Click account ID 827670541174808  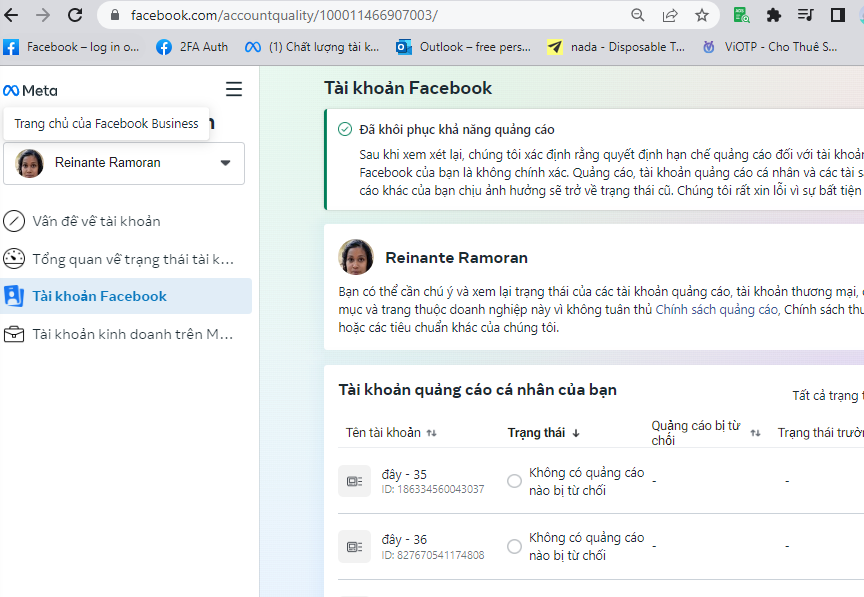(x=433, y=555)
